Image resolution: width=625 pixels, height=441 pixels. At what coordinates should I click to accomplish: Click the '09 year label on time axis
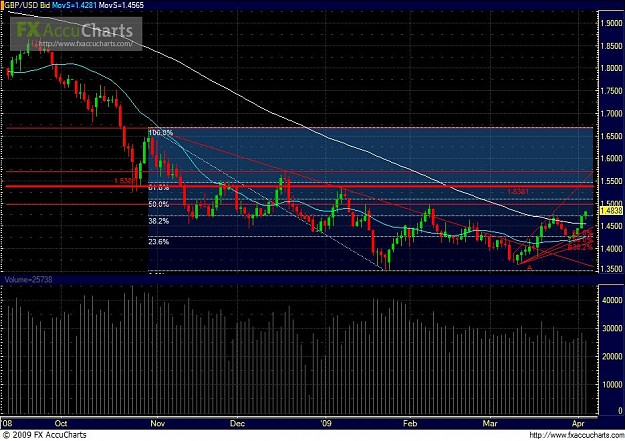pos(326,423)
